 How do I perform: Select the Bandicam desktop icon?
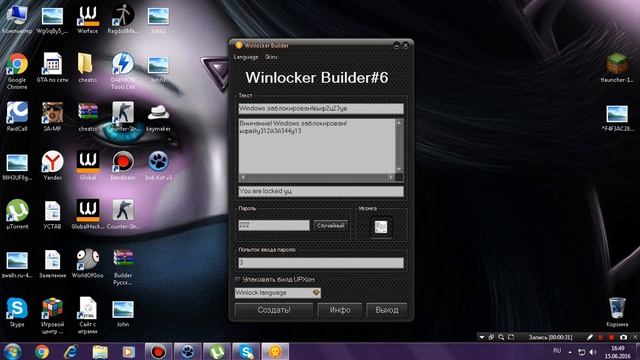coord(123,166)
